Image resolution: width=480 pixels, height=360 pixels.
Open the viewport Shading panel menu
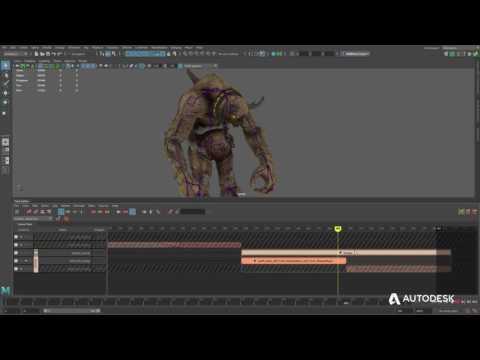pyautogui.click(x=30, y=61)
